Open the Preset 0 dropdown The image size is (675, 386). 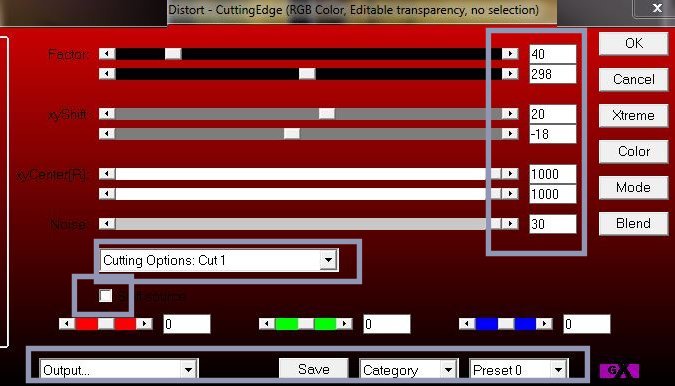(519, 370)
